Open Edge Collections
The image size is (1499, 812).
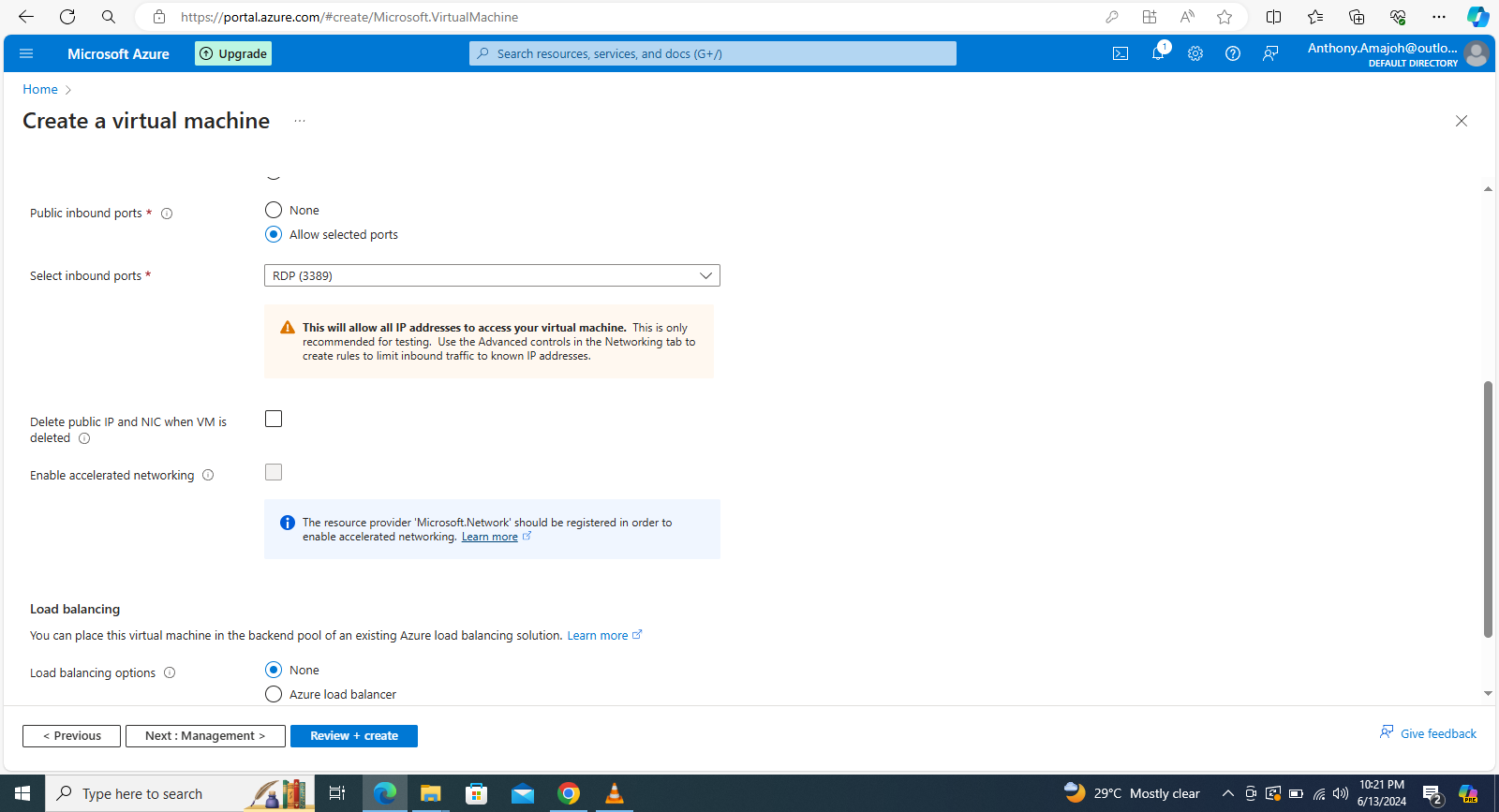coord(1357,17)
